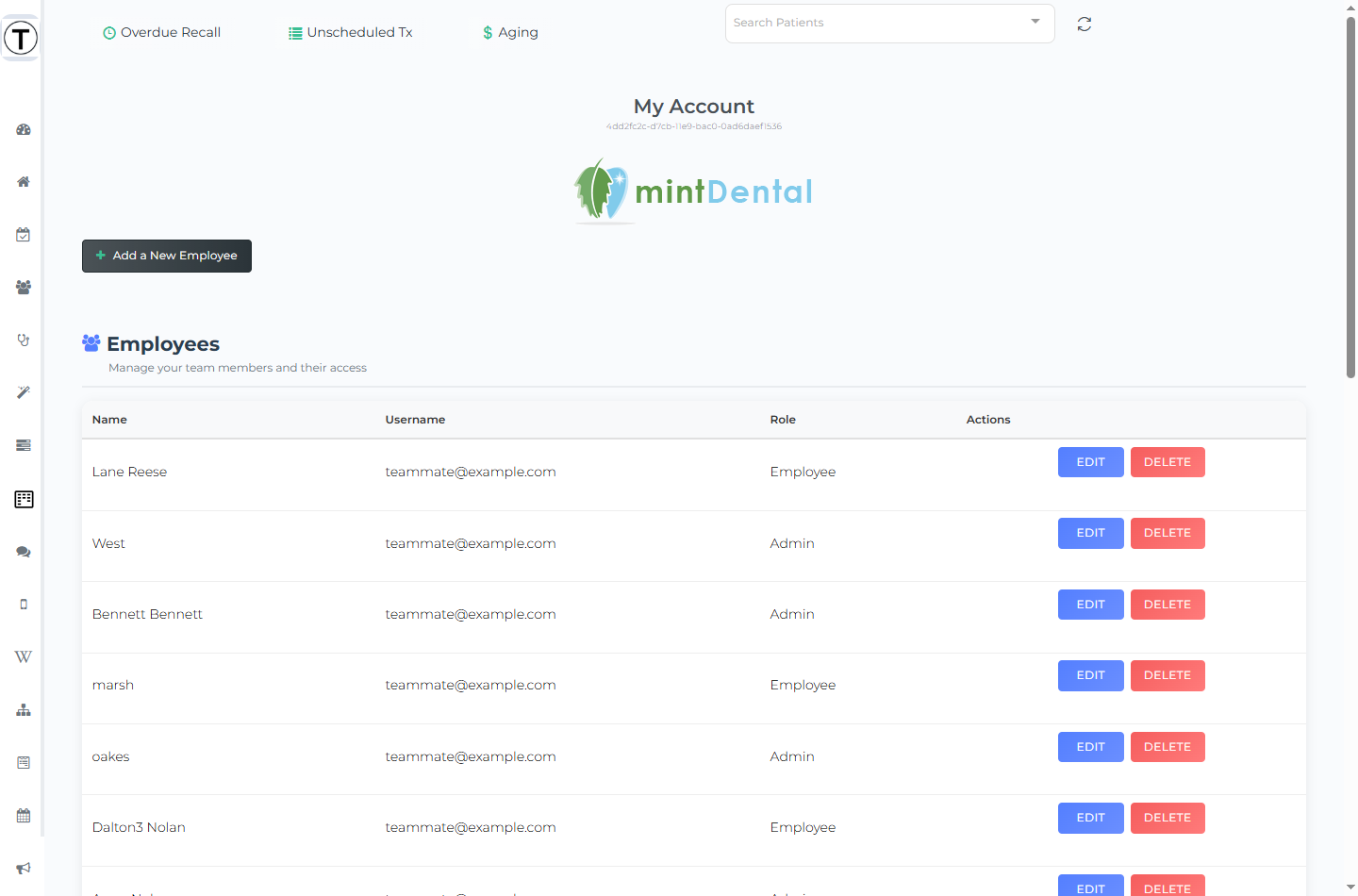Go to the home icon in sidebar
Screen dimensions: 1358x896
click(x=24, y=182)
